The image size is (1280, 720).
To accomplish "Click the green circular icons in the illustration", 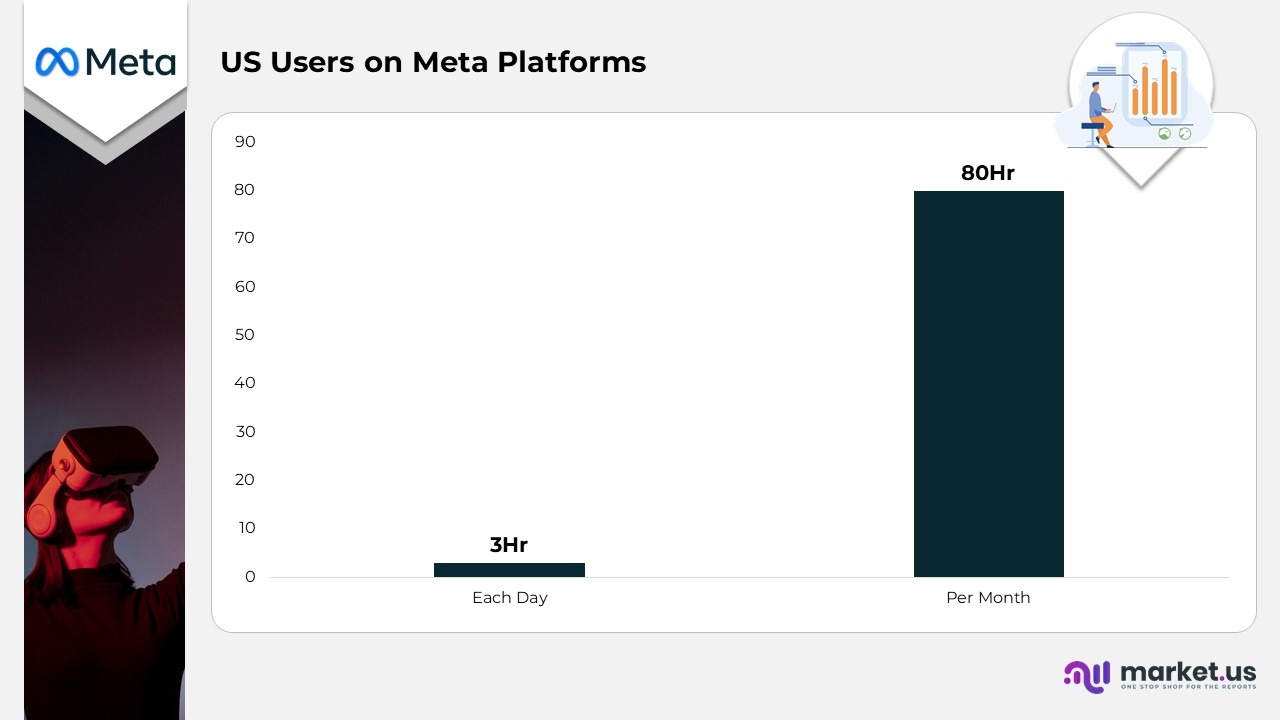I will point(1174,133).
